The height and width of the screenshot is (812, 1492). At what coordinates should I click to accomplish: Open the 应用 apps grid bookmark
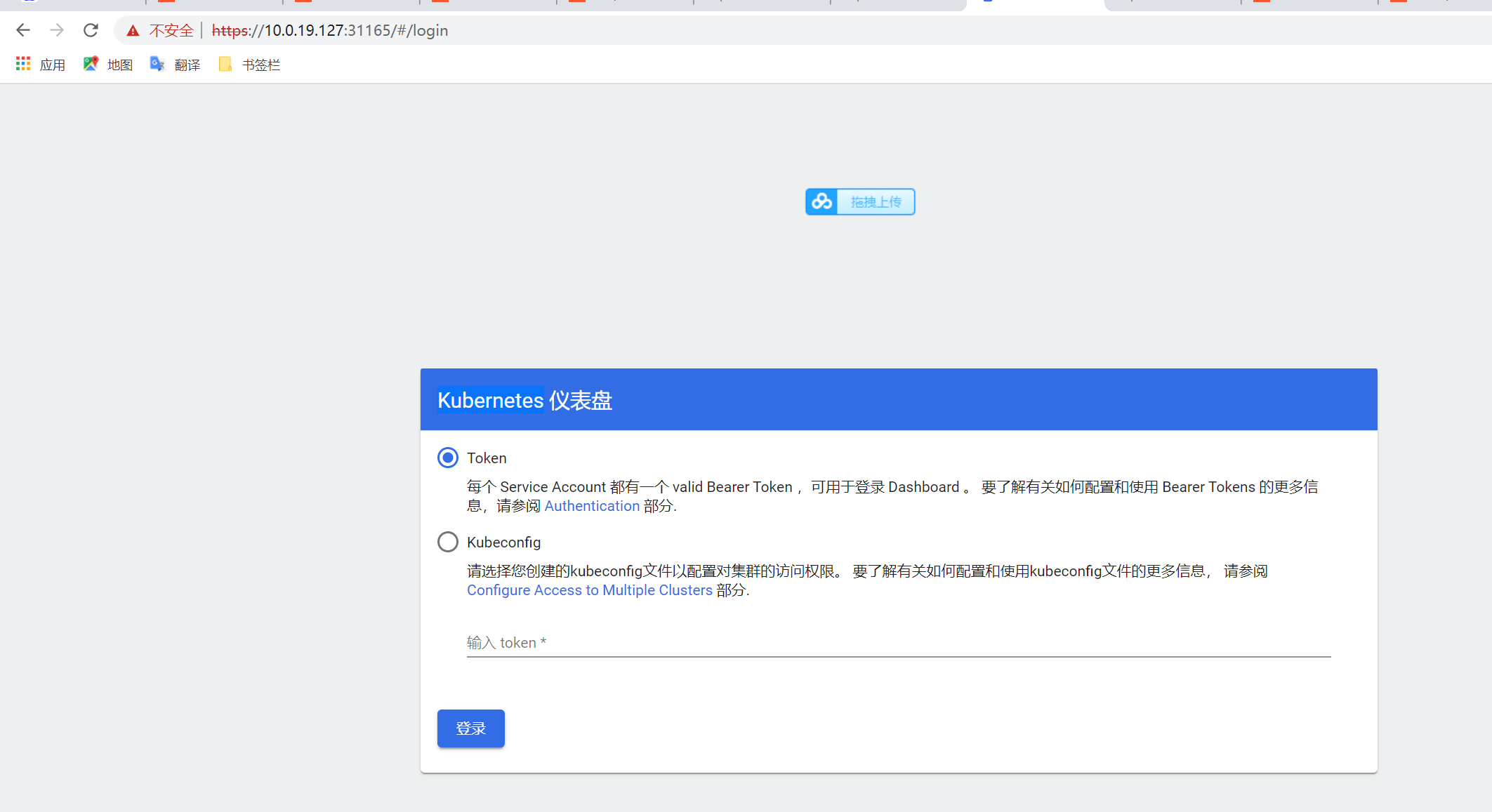(x=41, y=65)
